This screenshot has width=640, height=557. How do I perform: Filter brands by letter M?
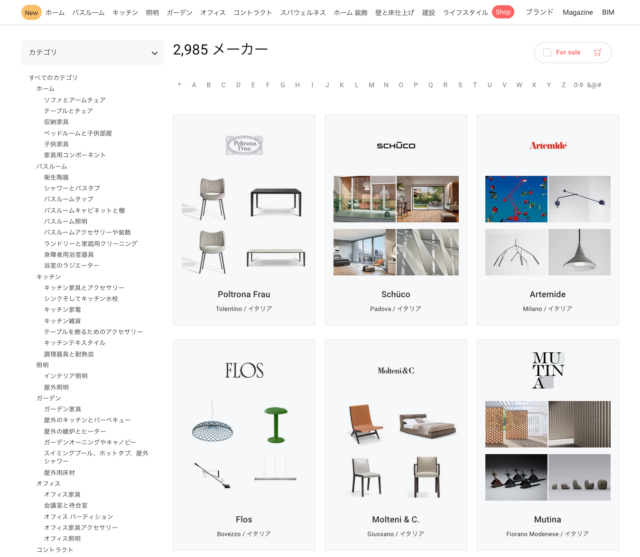click(371, 85)
